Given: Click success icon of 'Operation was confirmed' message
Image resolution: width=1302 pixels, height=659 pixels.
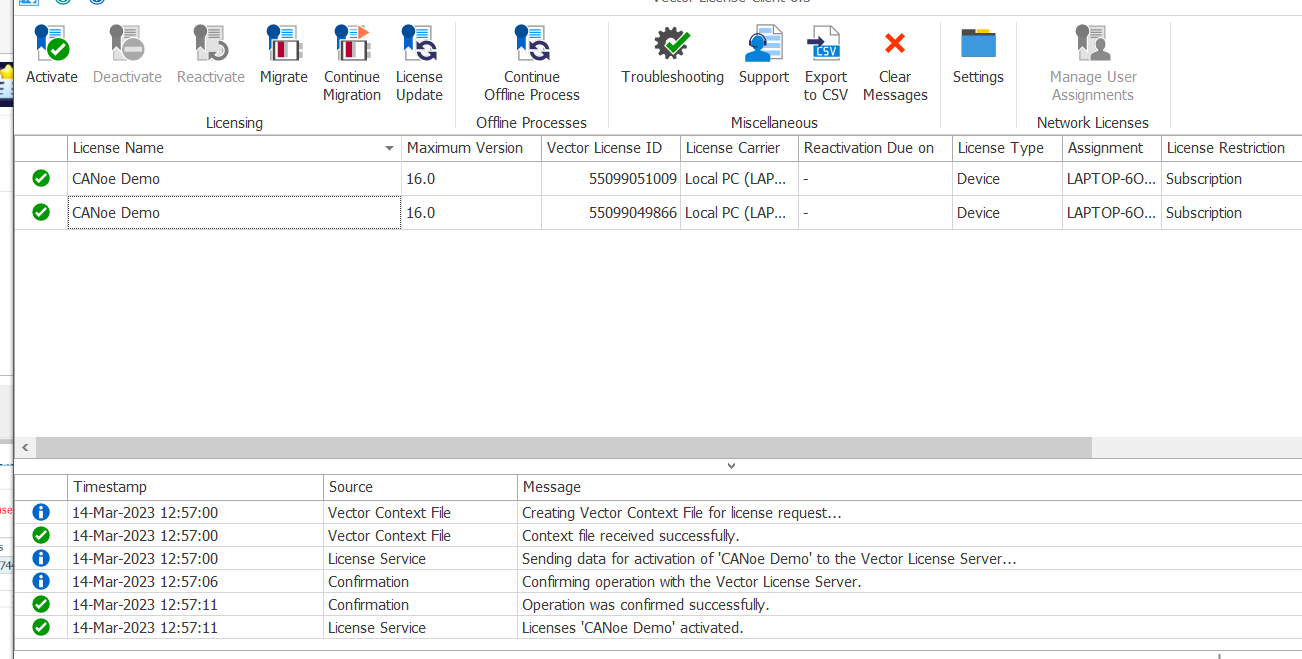Looking at the screenshot, I should coord(41,604).
